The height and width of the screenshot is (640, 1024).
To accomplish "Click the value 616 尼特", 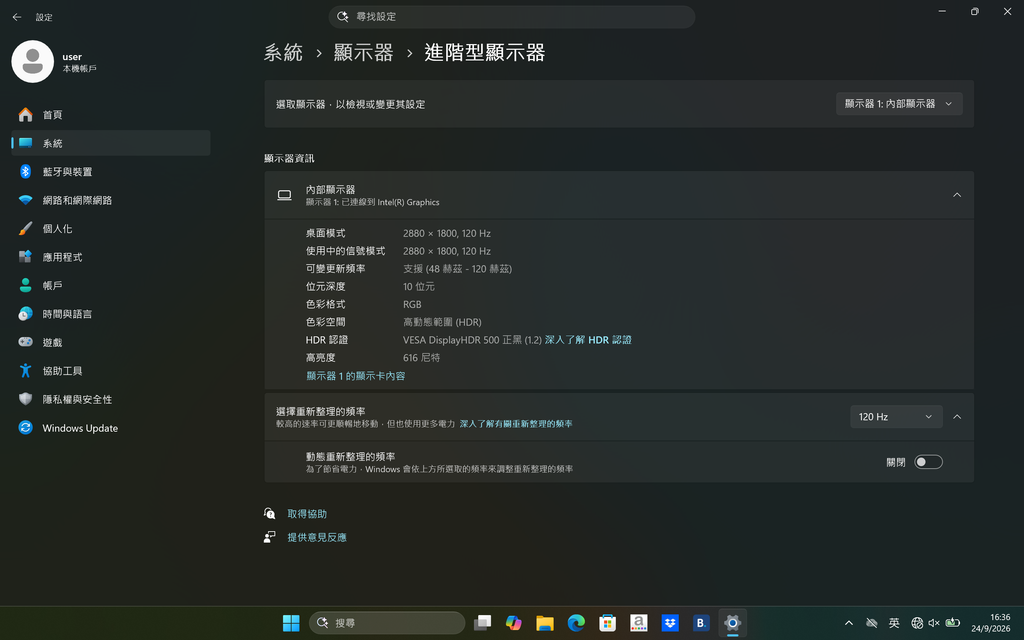I will 421,358.
